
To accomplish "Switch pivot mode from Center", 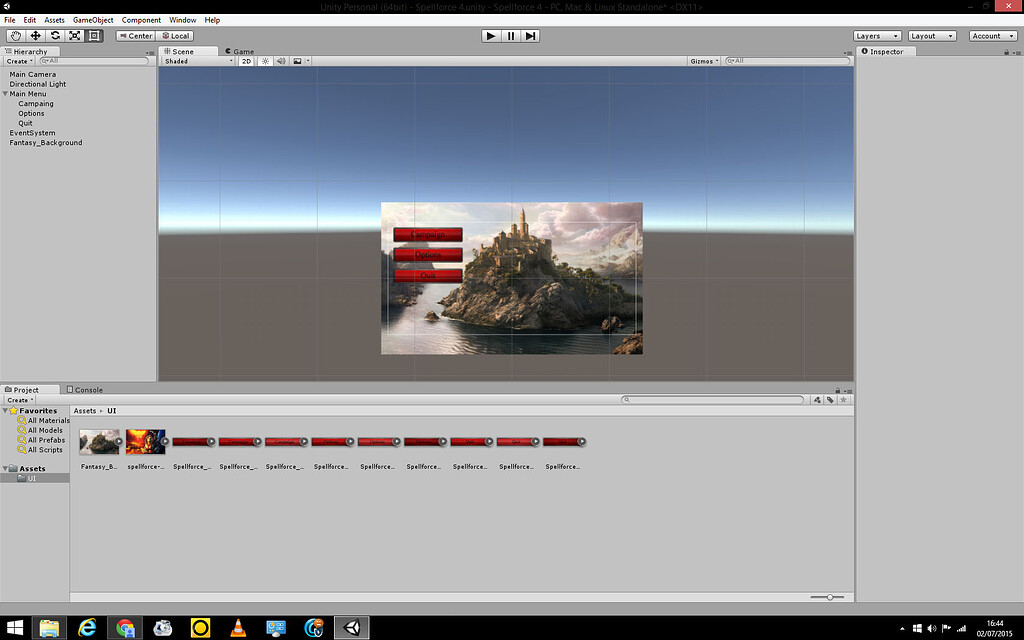I will click(135, 35).
